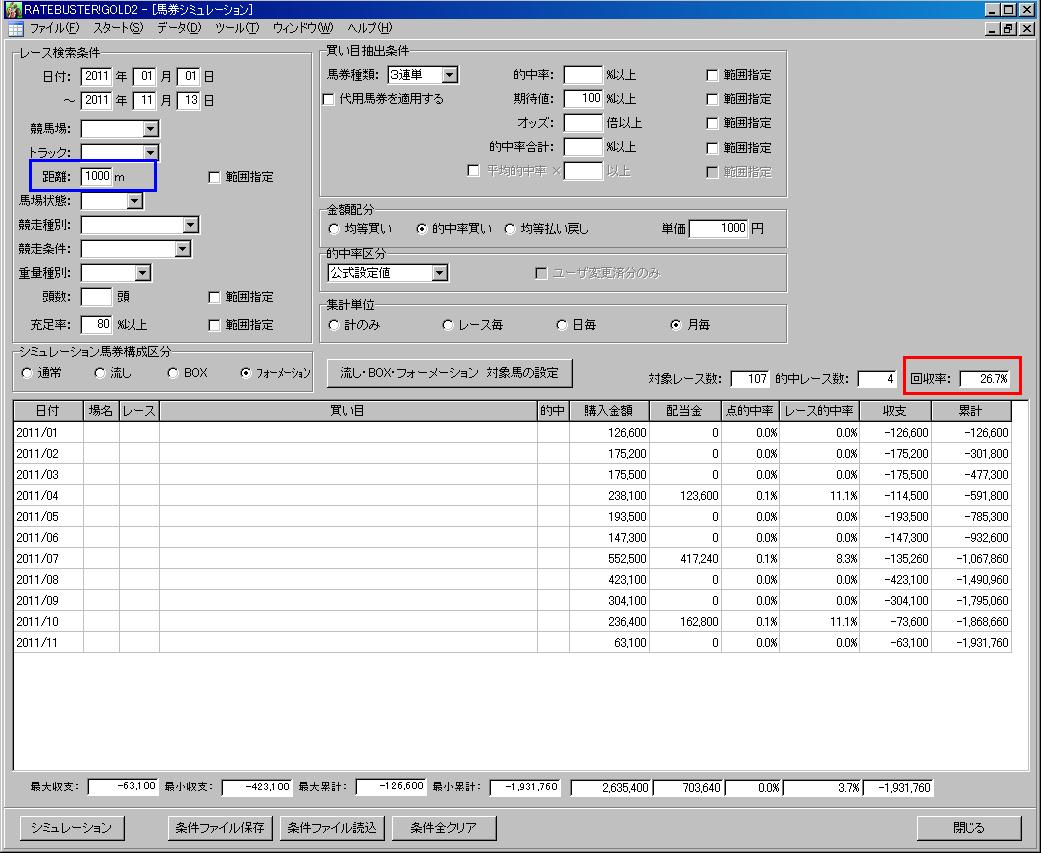Click the 購入金額 column header
The width and height of the screenshot is (1041, 853).
click(x=609, y=411)
